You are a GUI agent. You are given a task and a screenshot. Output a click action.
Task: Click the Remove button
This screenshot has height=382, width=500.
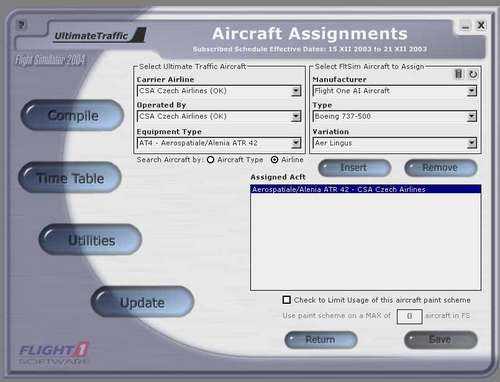[441, 168]
